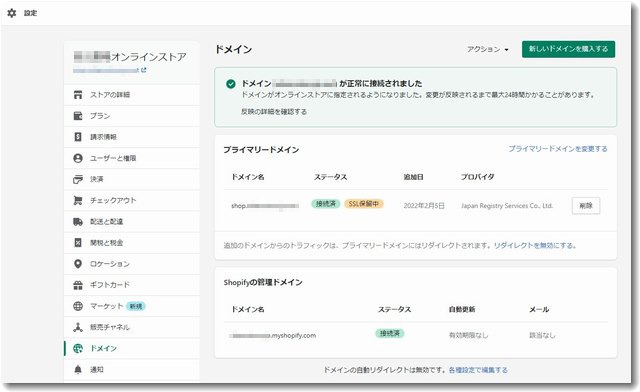Image resolution: width=640 pixels, height=392 pixels.
Task: Open ストアの詳細 menu item
Action: point(131,95)
